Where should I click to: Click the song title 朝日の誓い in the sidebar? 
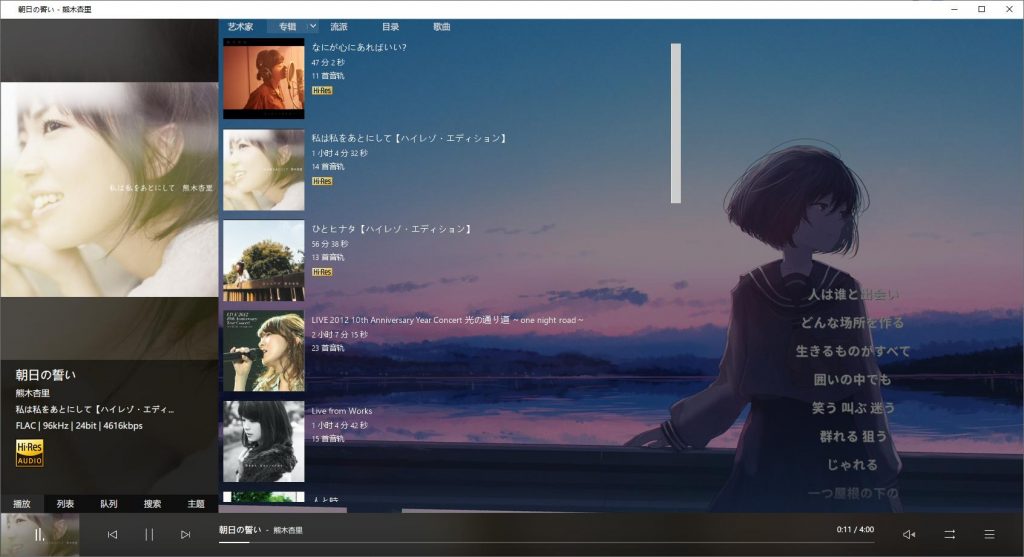pos(46,375)
